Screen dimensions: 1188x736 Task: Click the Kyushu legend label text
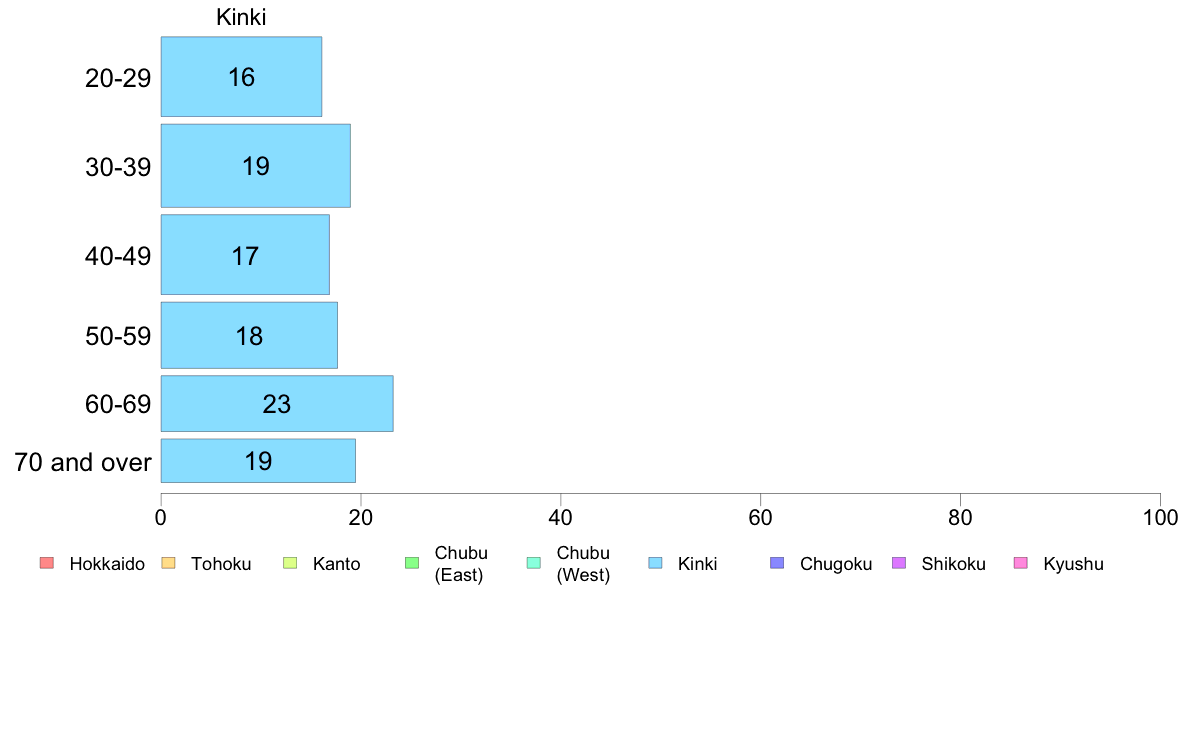point(1073,564)
